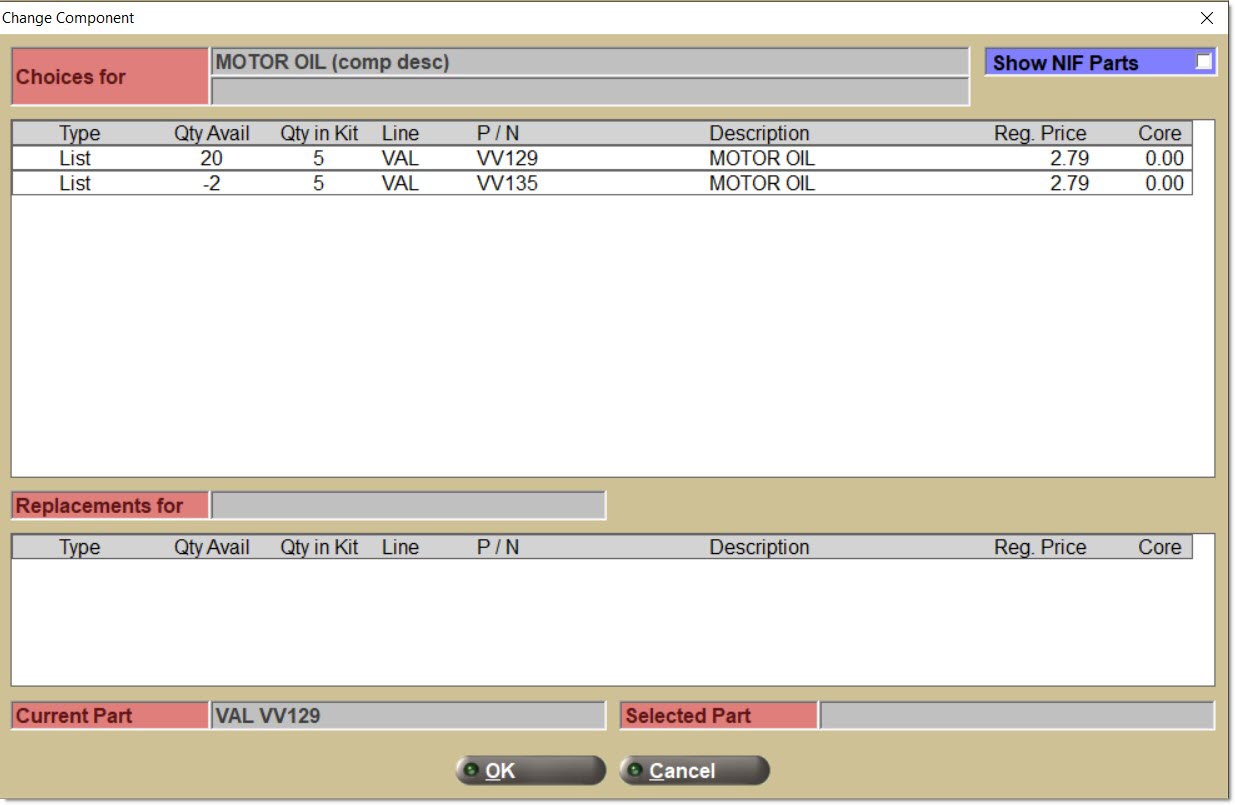Click the Replacements for text field
The image size is (1235, 805).
(407, 505)
